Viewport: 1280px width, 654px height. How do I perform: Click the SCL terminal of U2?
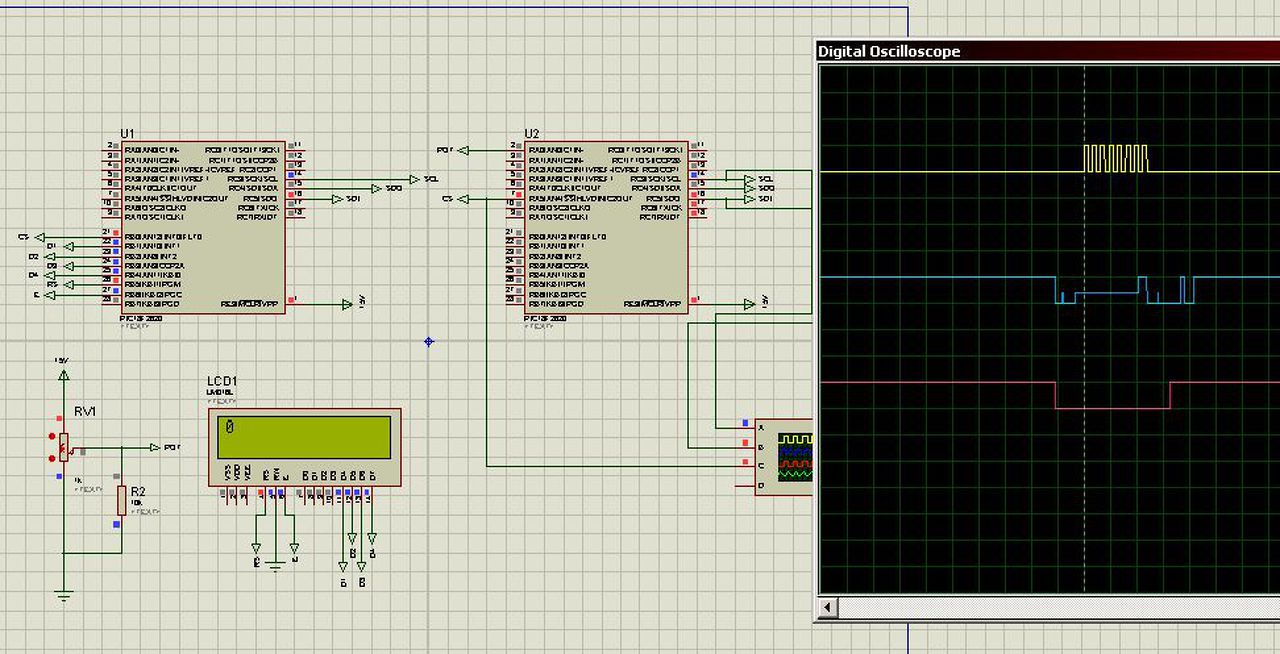point(759,179)
